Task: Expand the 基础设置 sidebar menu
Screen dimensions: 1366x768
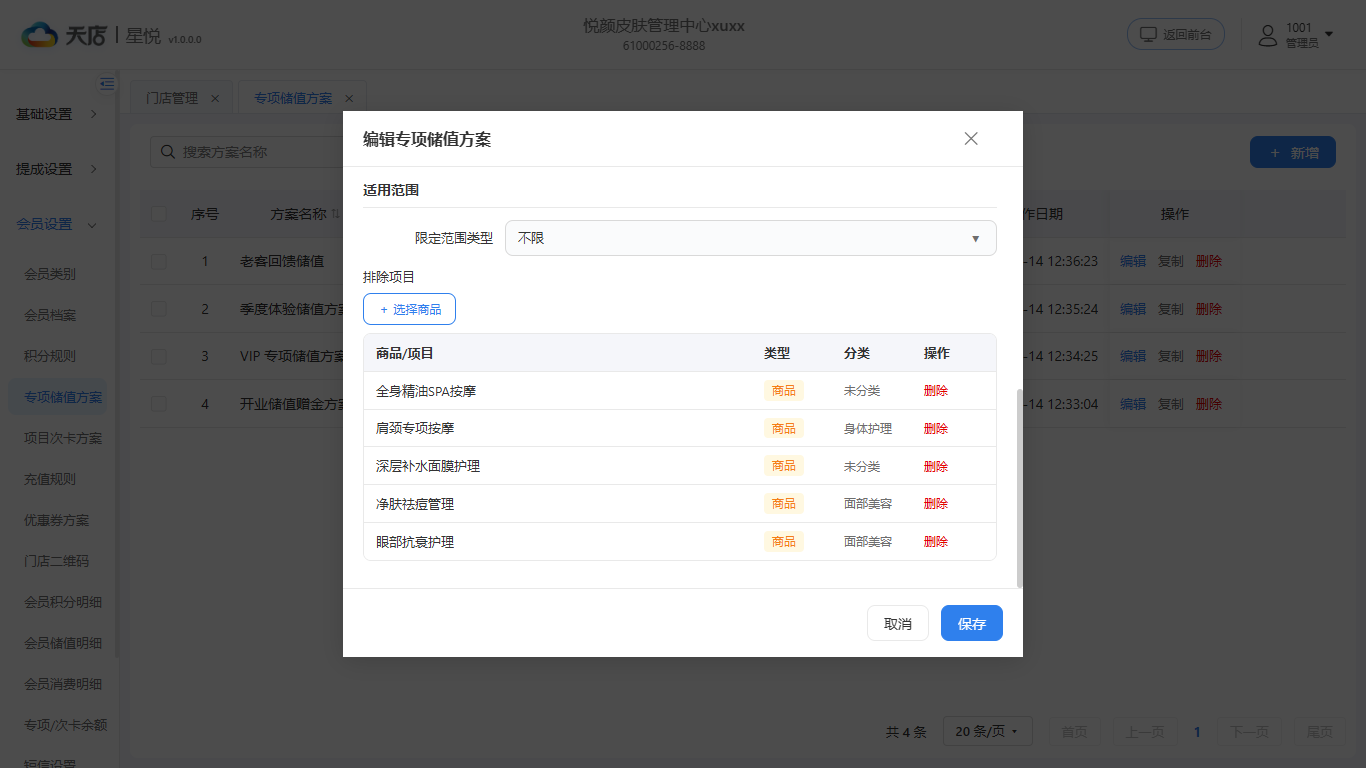Action: tap(58, 114)
